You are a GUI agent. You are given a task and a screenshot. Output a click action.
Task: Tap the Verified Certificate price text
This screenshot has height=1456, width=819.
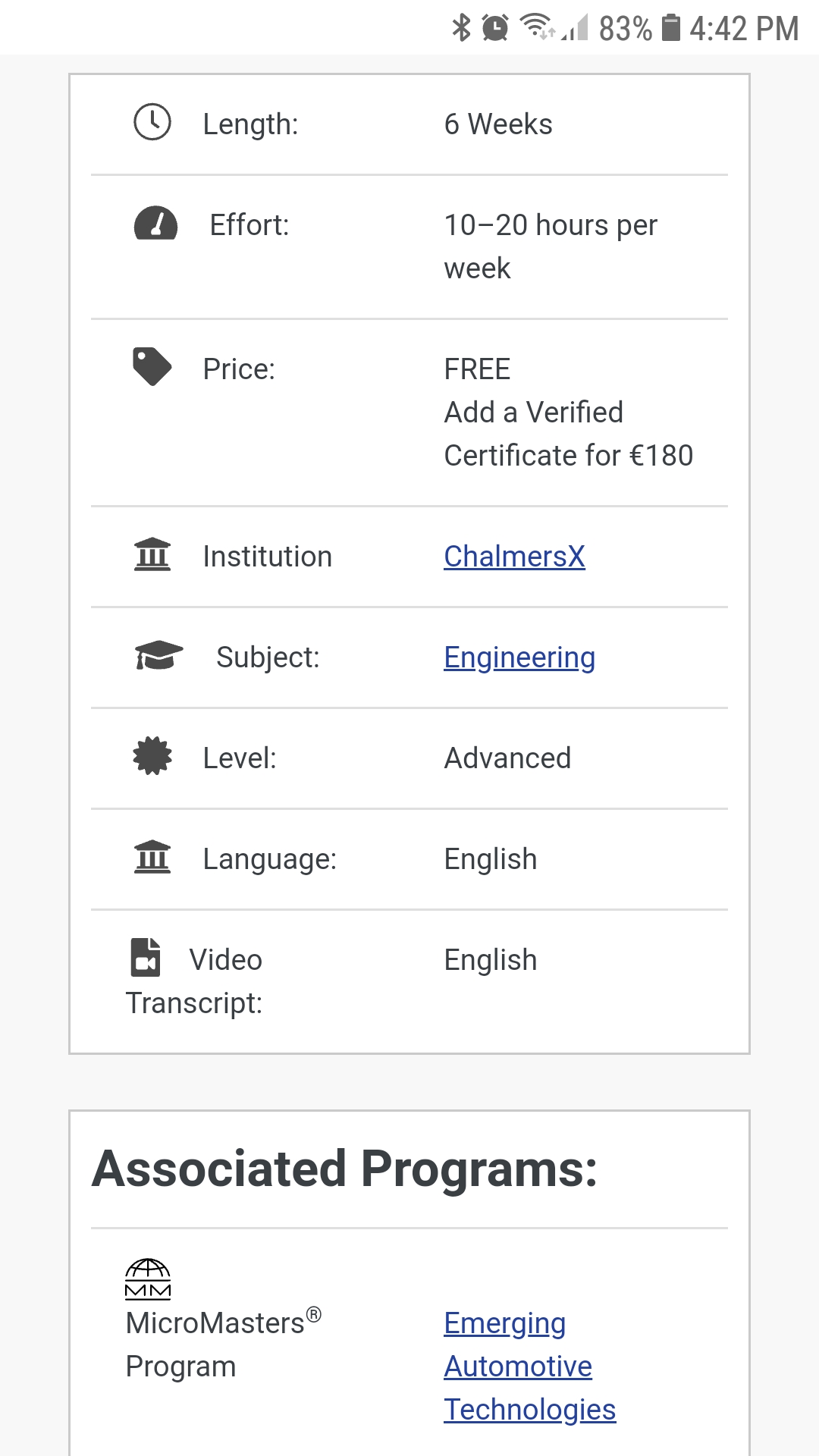(568, 434)
